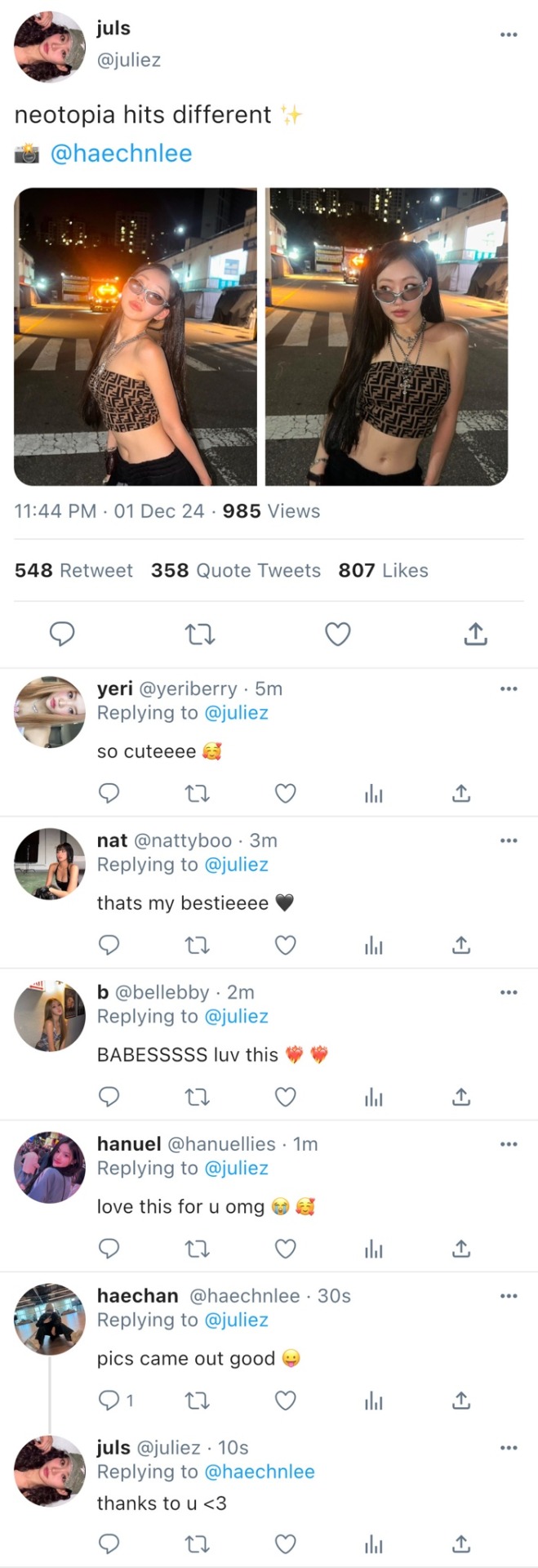View the 807 Likes list
The width and height of the screenshot is (538, 1568).
(x=383, y=571)
